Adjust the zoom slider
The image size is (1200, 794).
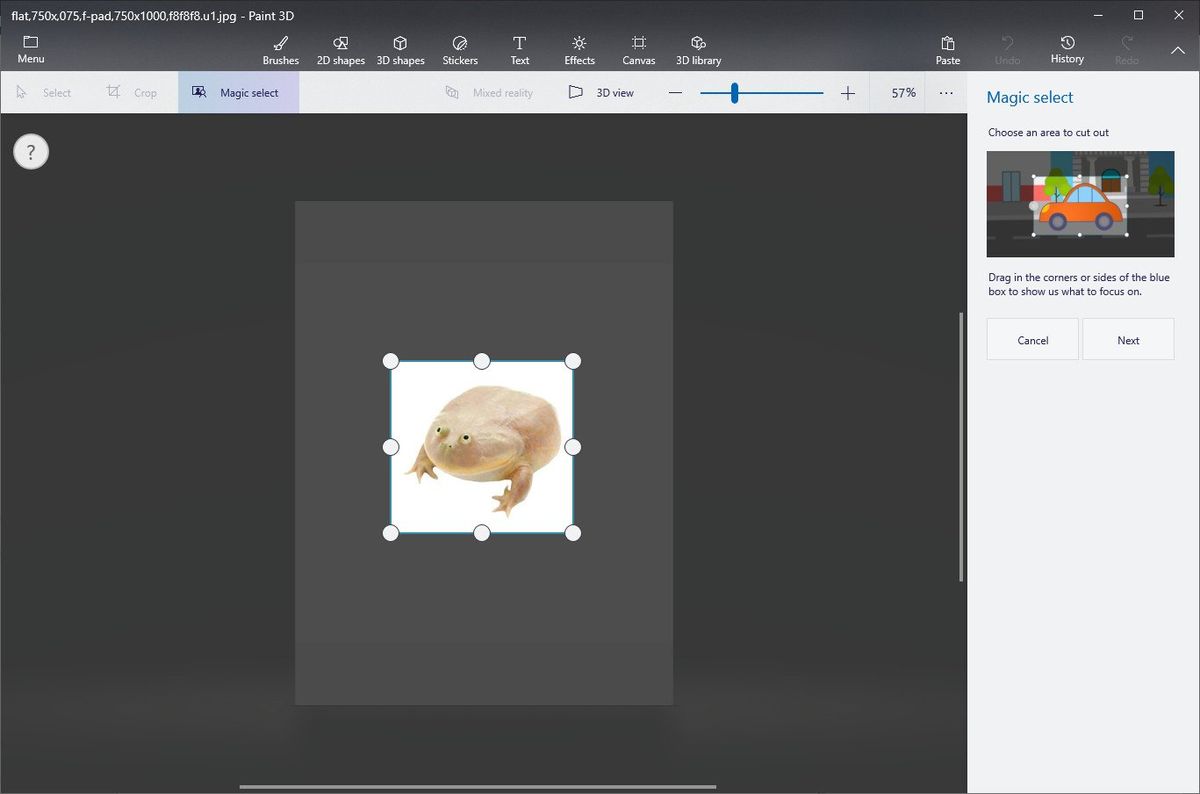[x=735, y=92]
